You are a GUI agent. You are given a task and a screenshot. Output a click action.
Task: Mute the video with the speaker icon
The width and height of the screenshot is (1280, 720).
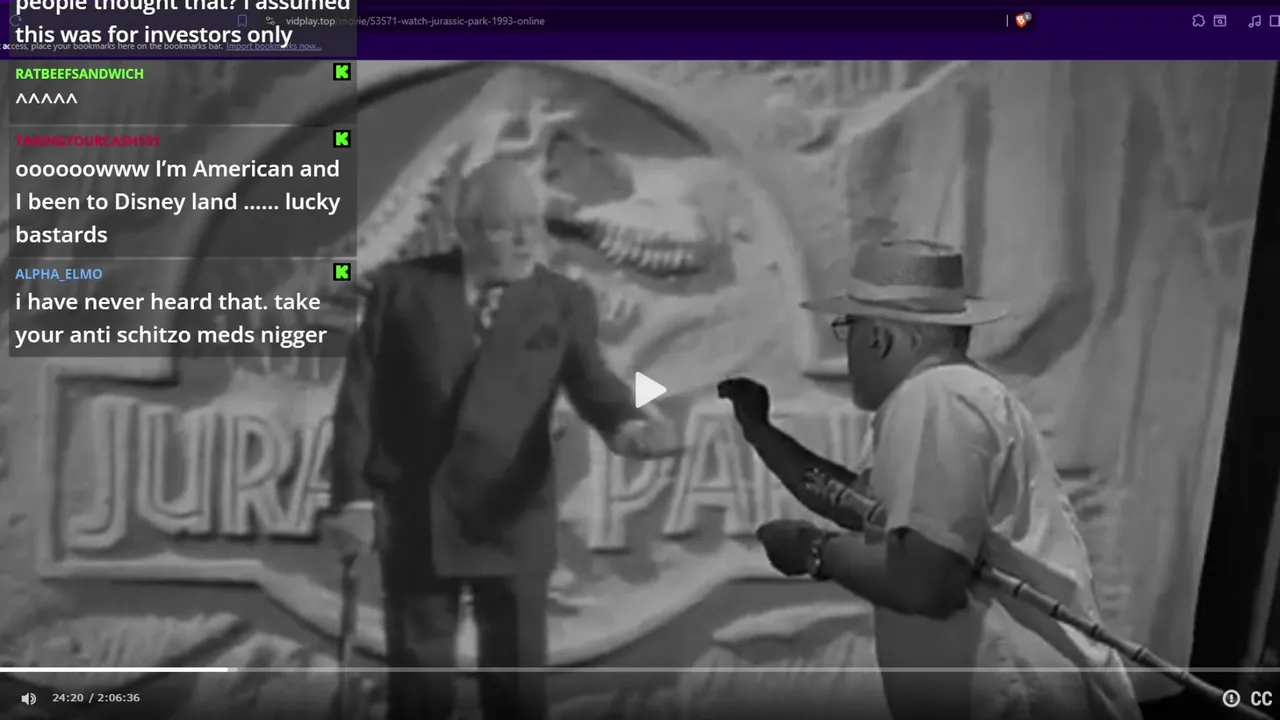(x=28, y=698)
